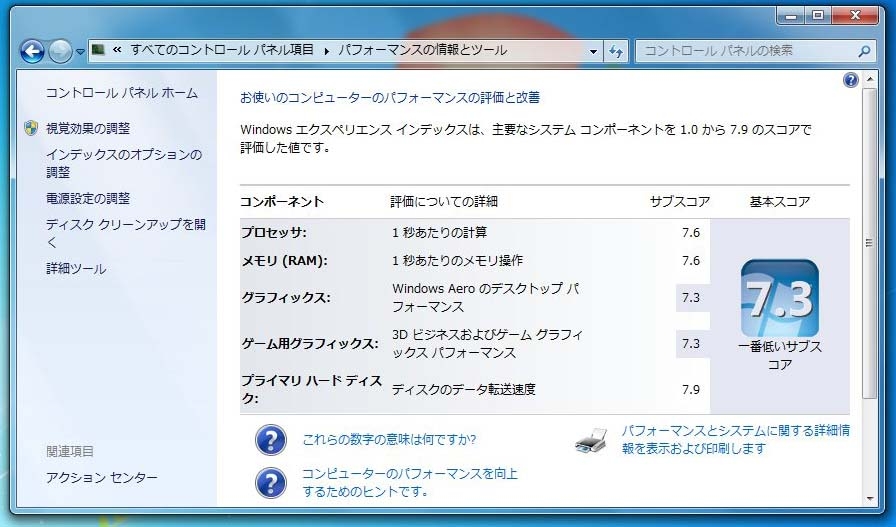Open recent pages dropdown beside Forward arrow
Viewport: 896px width, 527px height.
click(x=80, y=52)
